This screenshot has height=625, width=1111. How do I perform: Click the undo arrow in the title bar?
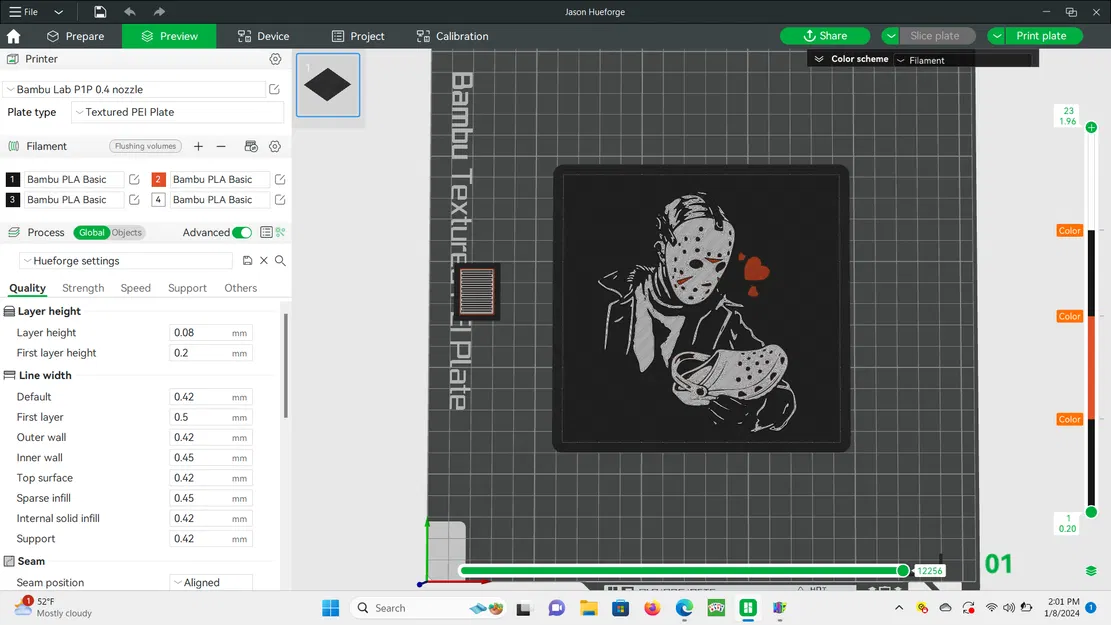[x=130, y=12]
